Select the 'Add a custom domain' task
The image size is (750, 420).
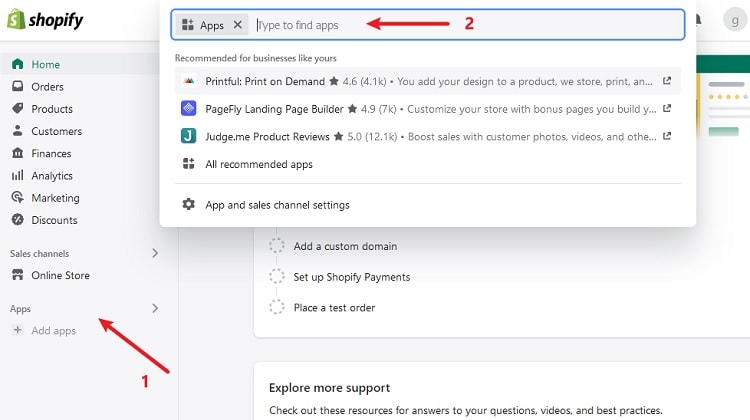click(345, 246)
